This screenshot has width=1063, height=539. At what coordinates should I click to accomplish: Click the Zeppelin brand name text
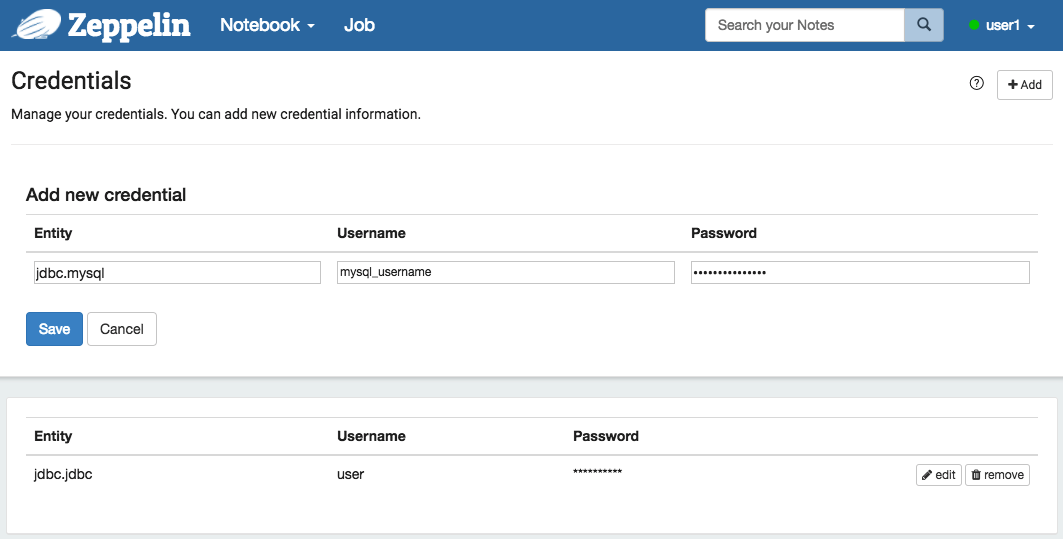(129, 25)
